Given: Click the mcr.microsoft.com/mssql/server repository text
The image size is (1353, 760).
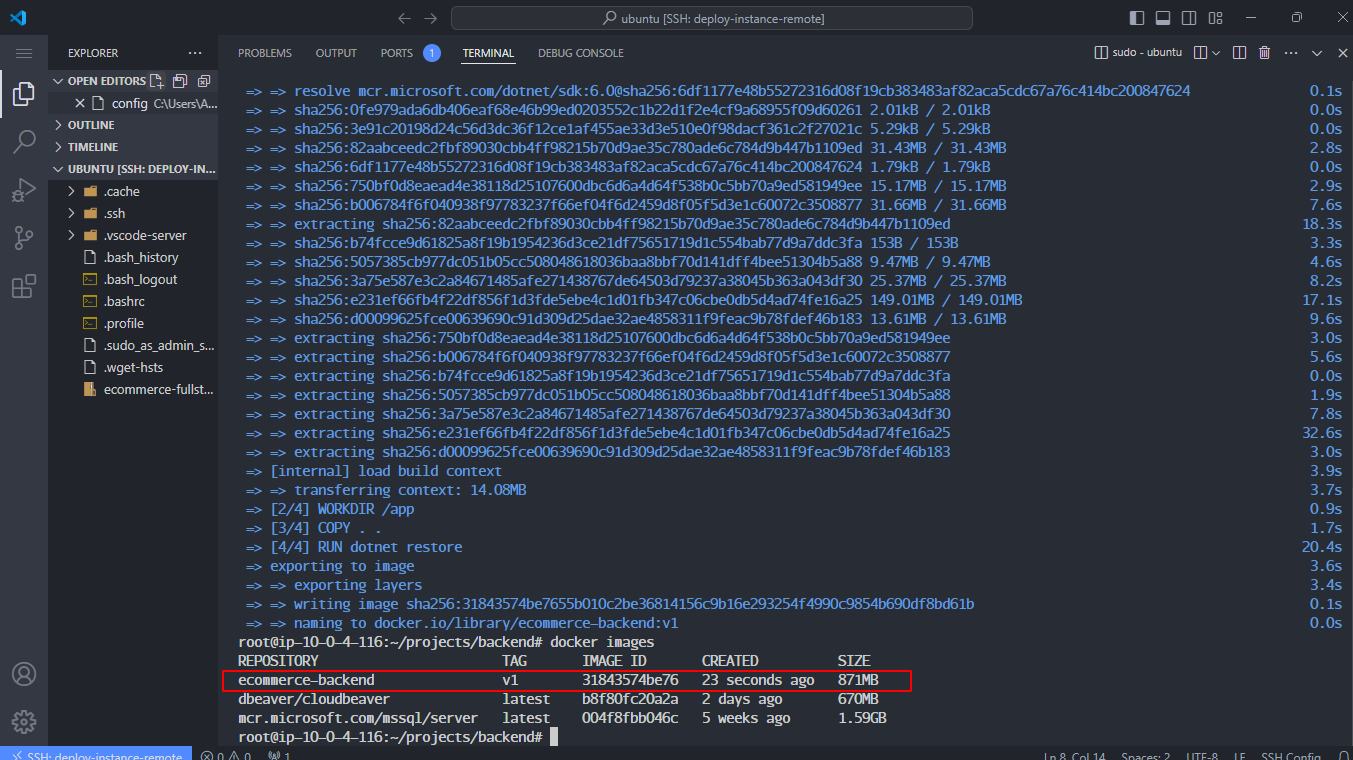Looking at the screenshot, I should point(358,718).
